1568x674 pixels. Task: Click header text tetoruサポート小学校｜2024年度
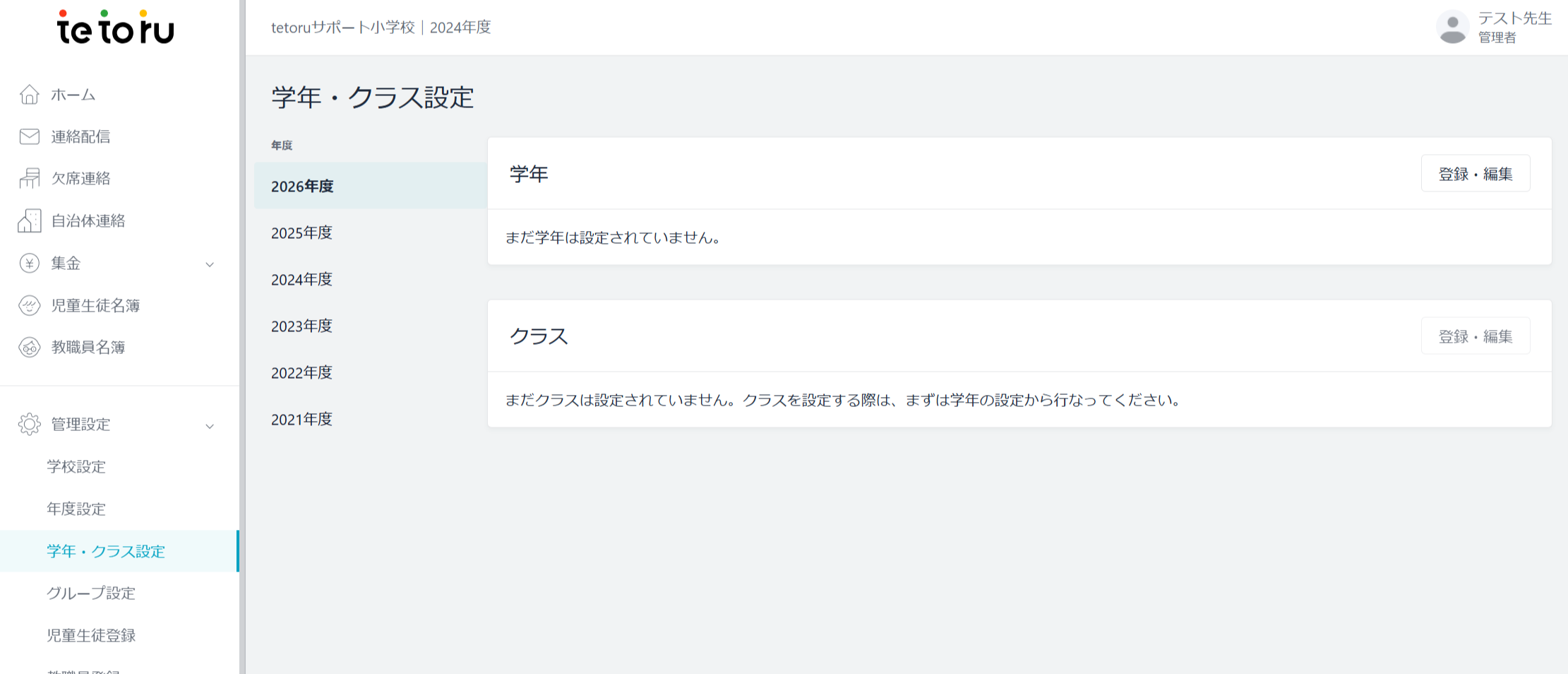381,28
